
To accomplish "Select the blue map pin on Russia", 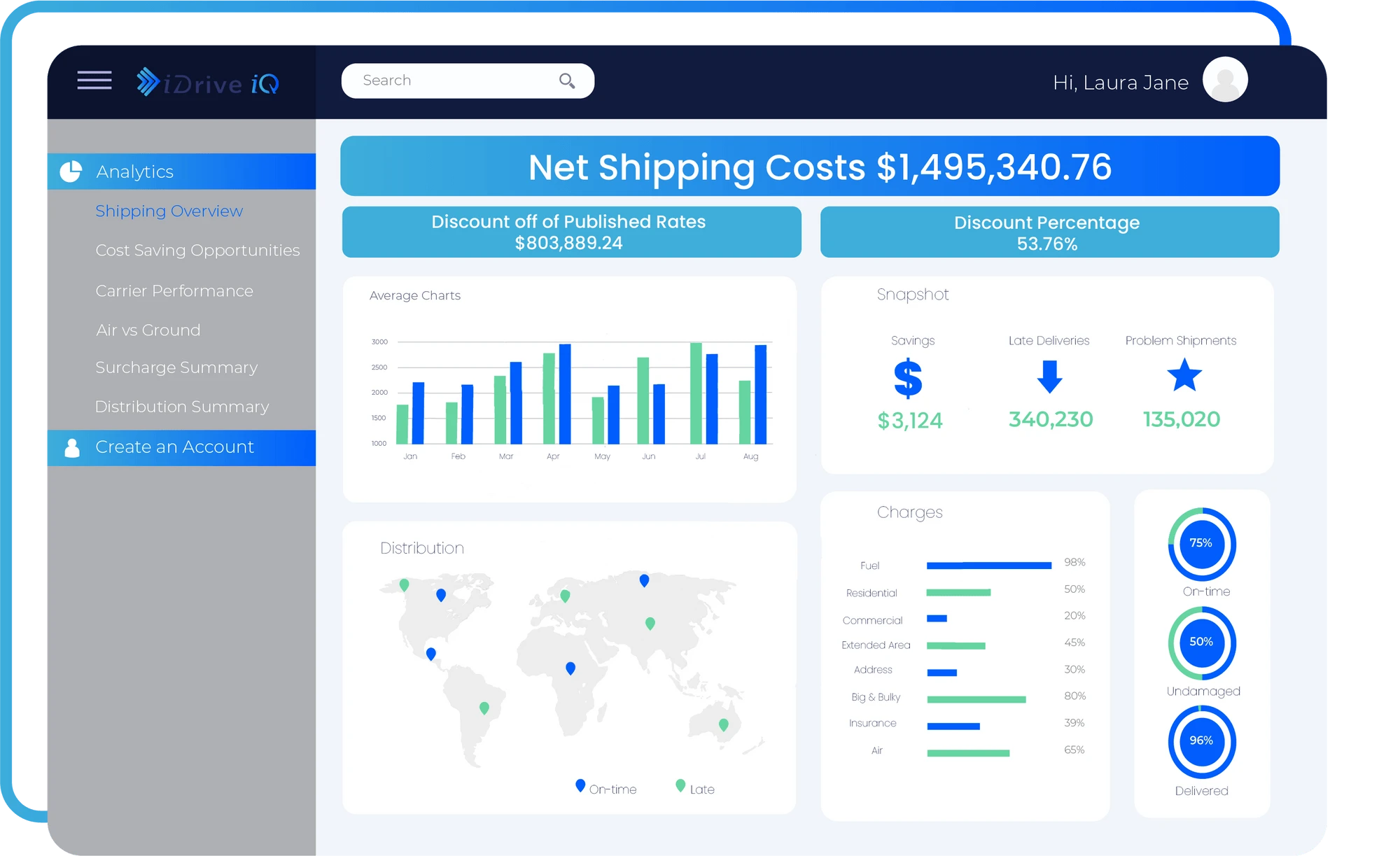I will (643, 580).
